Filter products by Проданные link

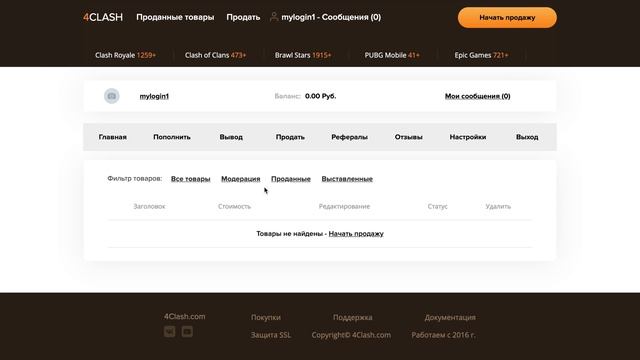pos(291,179)
